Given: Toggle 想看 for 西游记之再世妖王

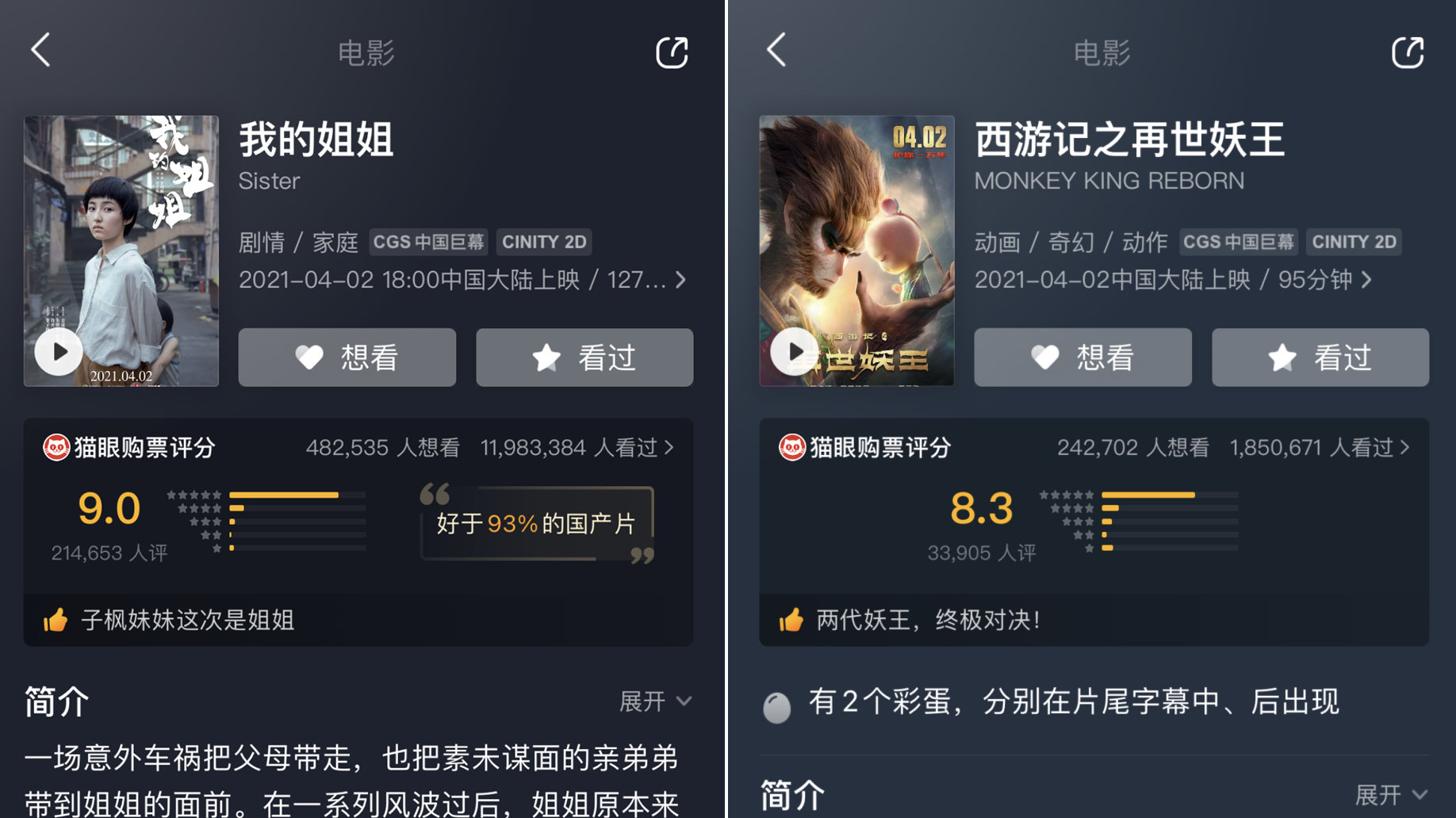Looking at the screenshot, I should tap(1082, 357).
